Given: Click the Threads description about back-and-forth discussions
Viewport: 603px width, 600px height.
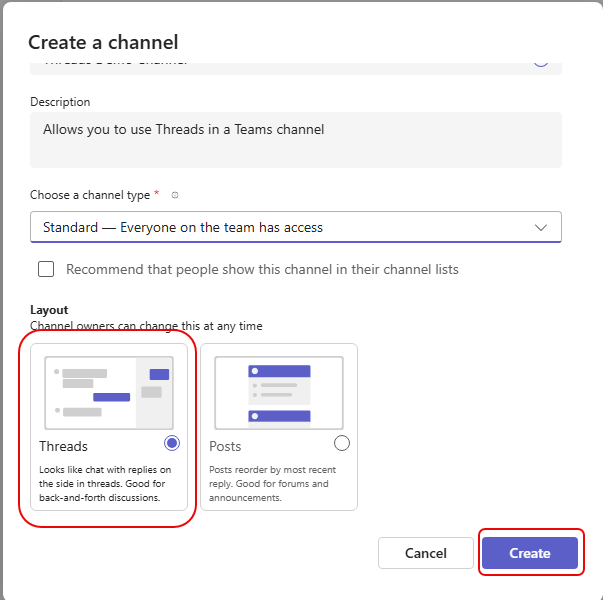Looking at the screenshot, I should click(105, 484).
